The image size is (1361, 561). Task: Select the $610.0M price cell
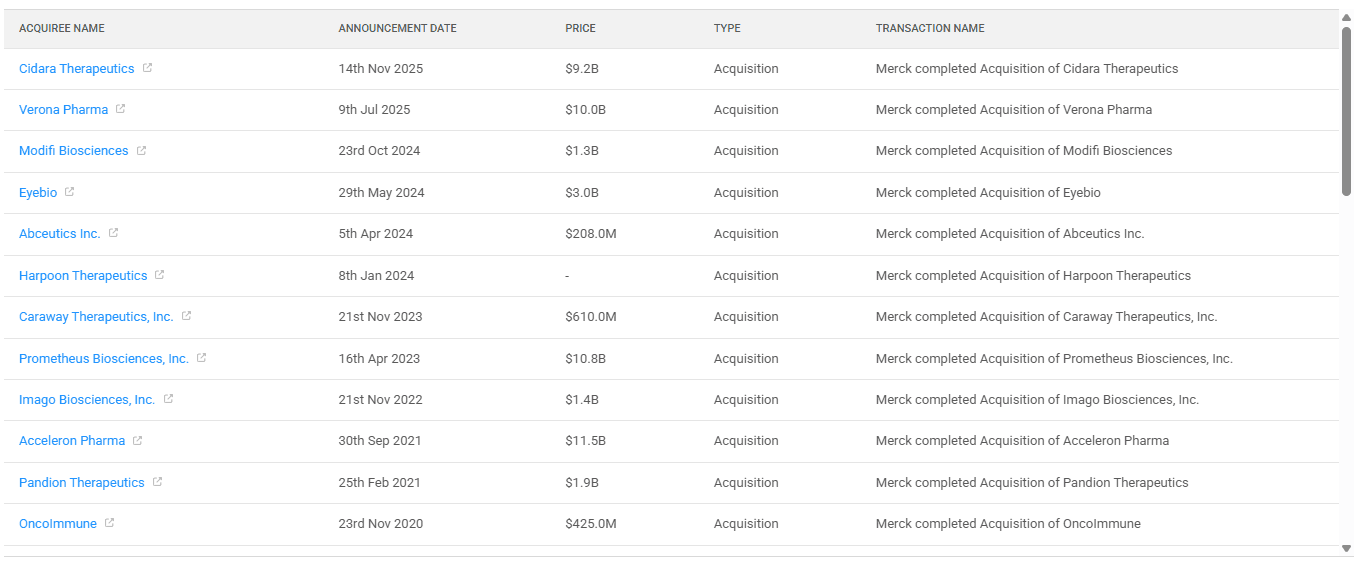(591, 317)
